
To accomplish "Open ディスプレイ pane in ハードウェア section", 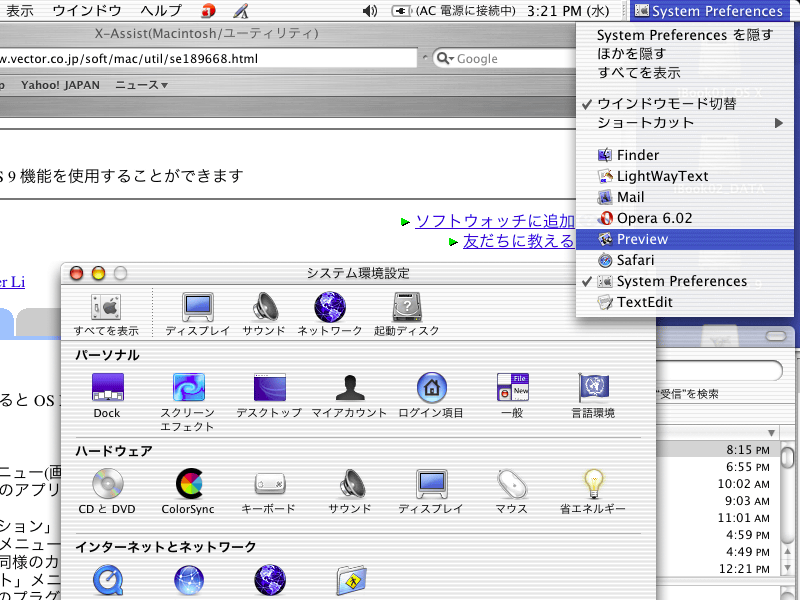I will click(x=431, y=491).
